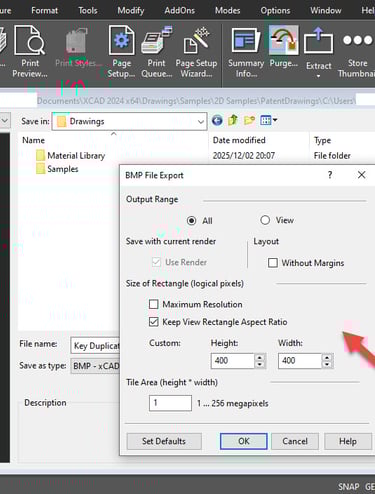Toggle SNAP in the status bar
Viewport: 375px width, 494px height.
349,487
